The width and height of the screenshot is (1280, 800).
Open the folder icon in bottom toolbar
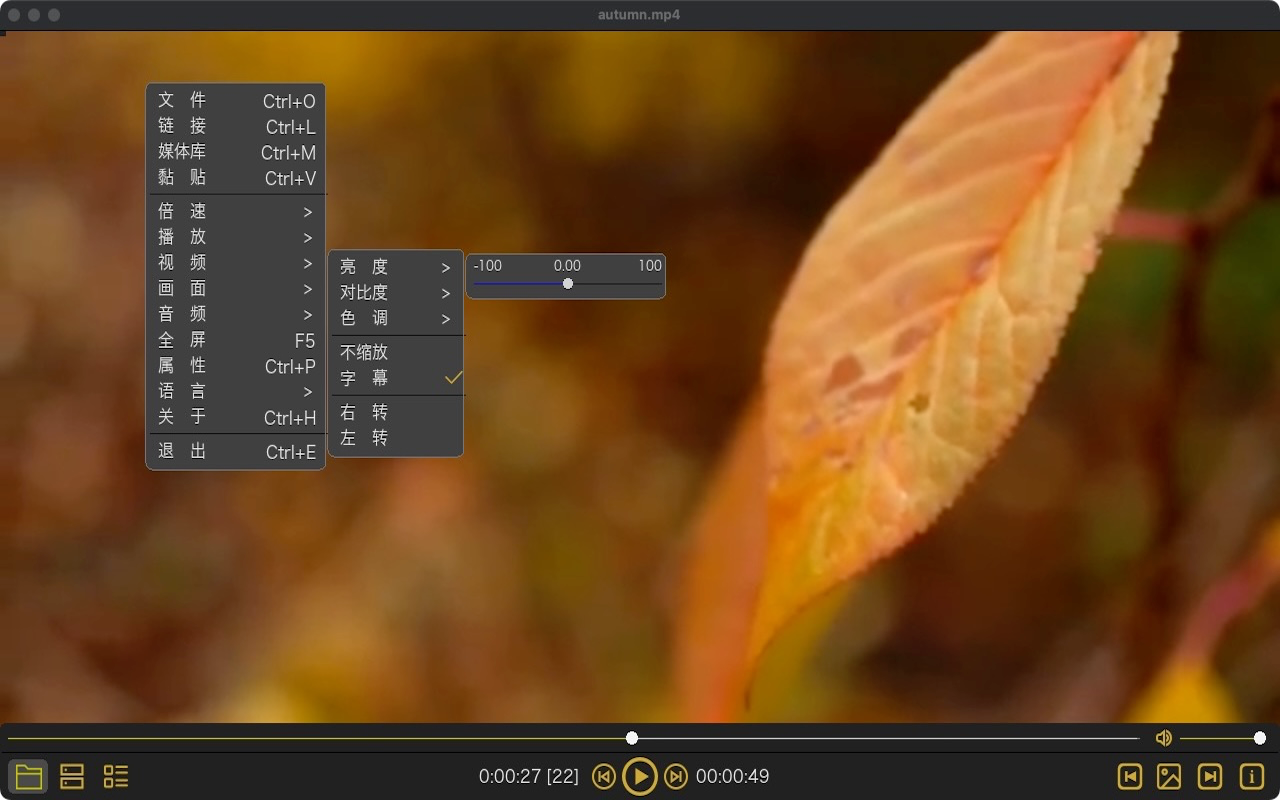28,776
